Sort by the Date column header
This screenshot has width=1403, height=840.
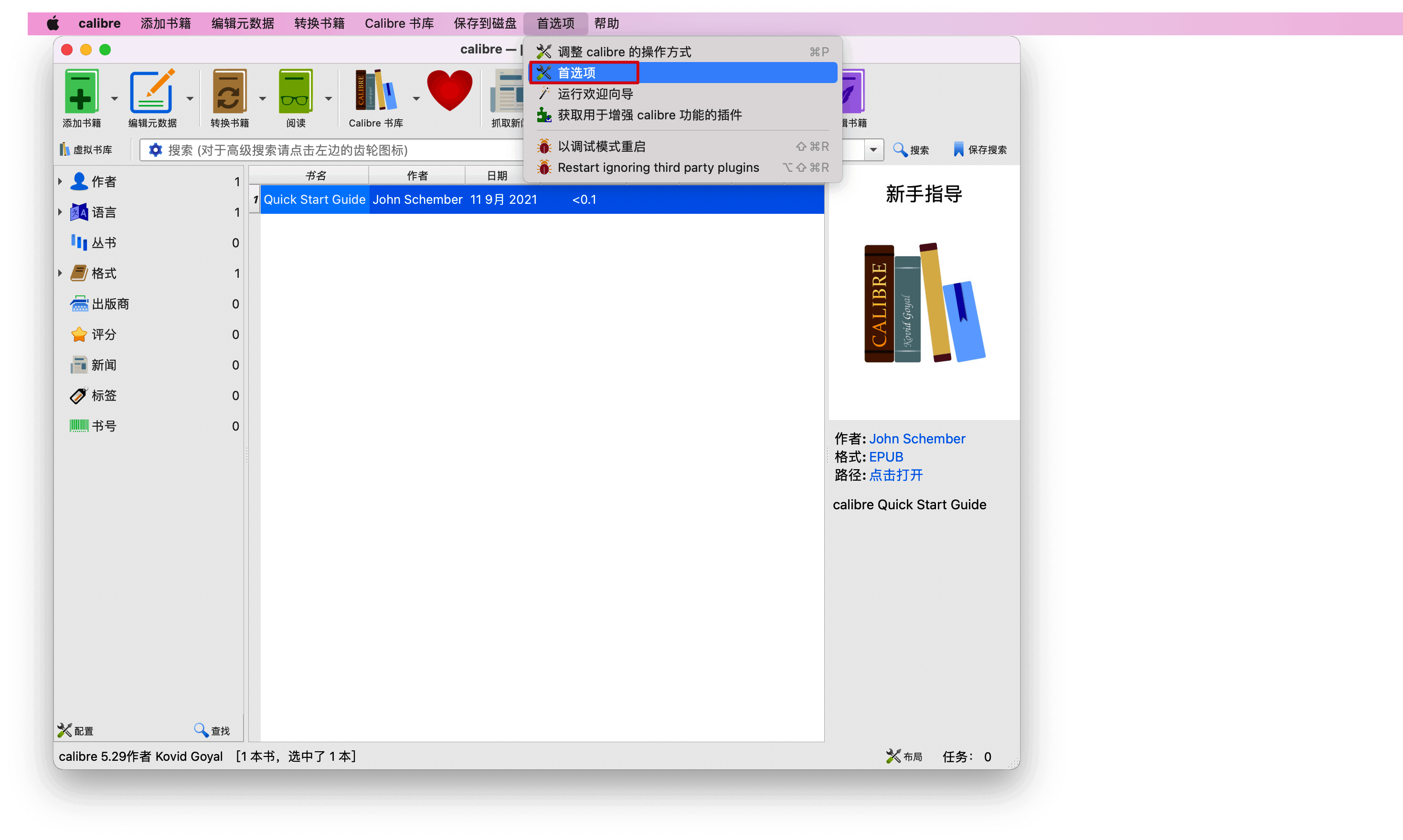pyautogui.click(x=497, y=176)
